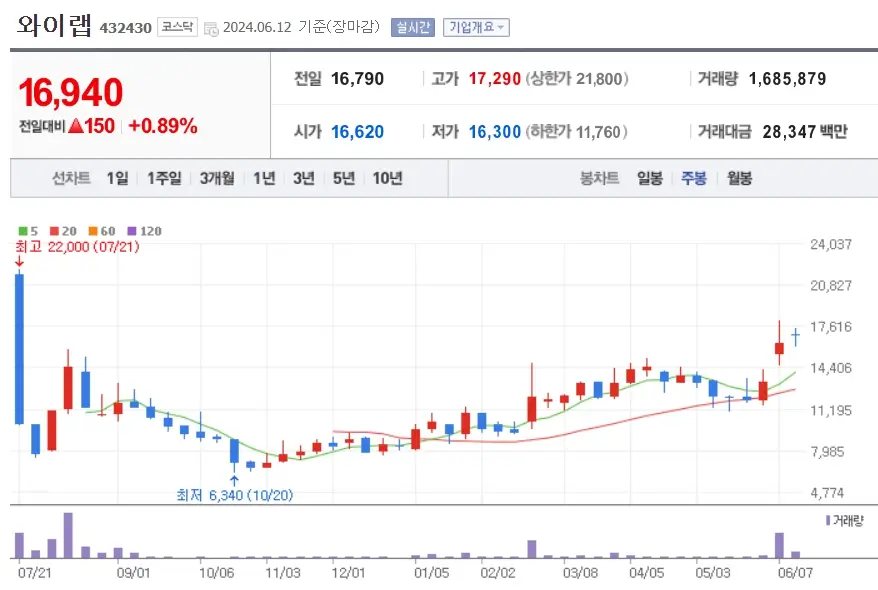Image resolution: width=878 pixels, height=590 pixels.
Task: Click the chart icon beside the 2024.06.12 date
Action: [210, 29]
